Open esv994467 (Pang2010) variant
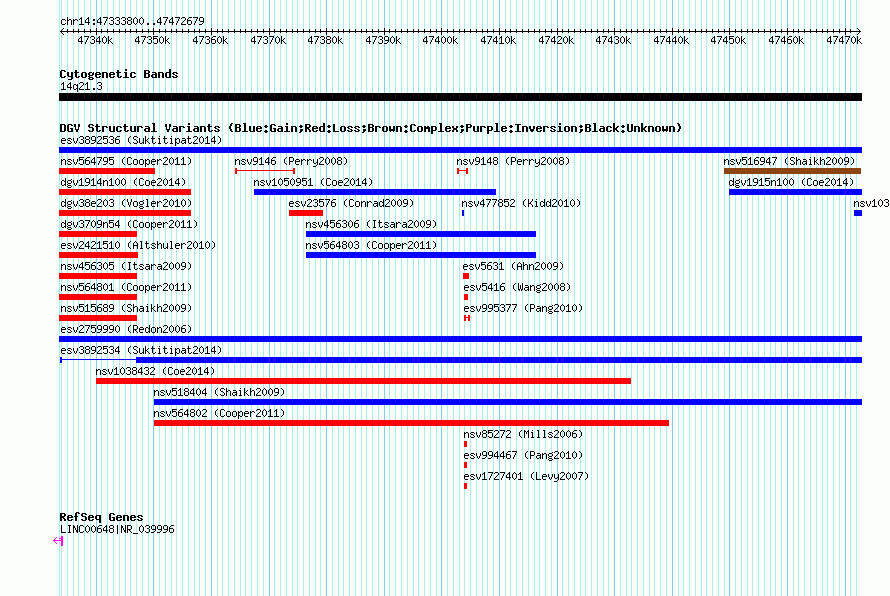Image resolution: width=890 pixels, height=596 pixels. tap(523, 455)
